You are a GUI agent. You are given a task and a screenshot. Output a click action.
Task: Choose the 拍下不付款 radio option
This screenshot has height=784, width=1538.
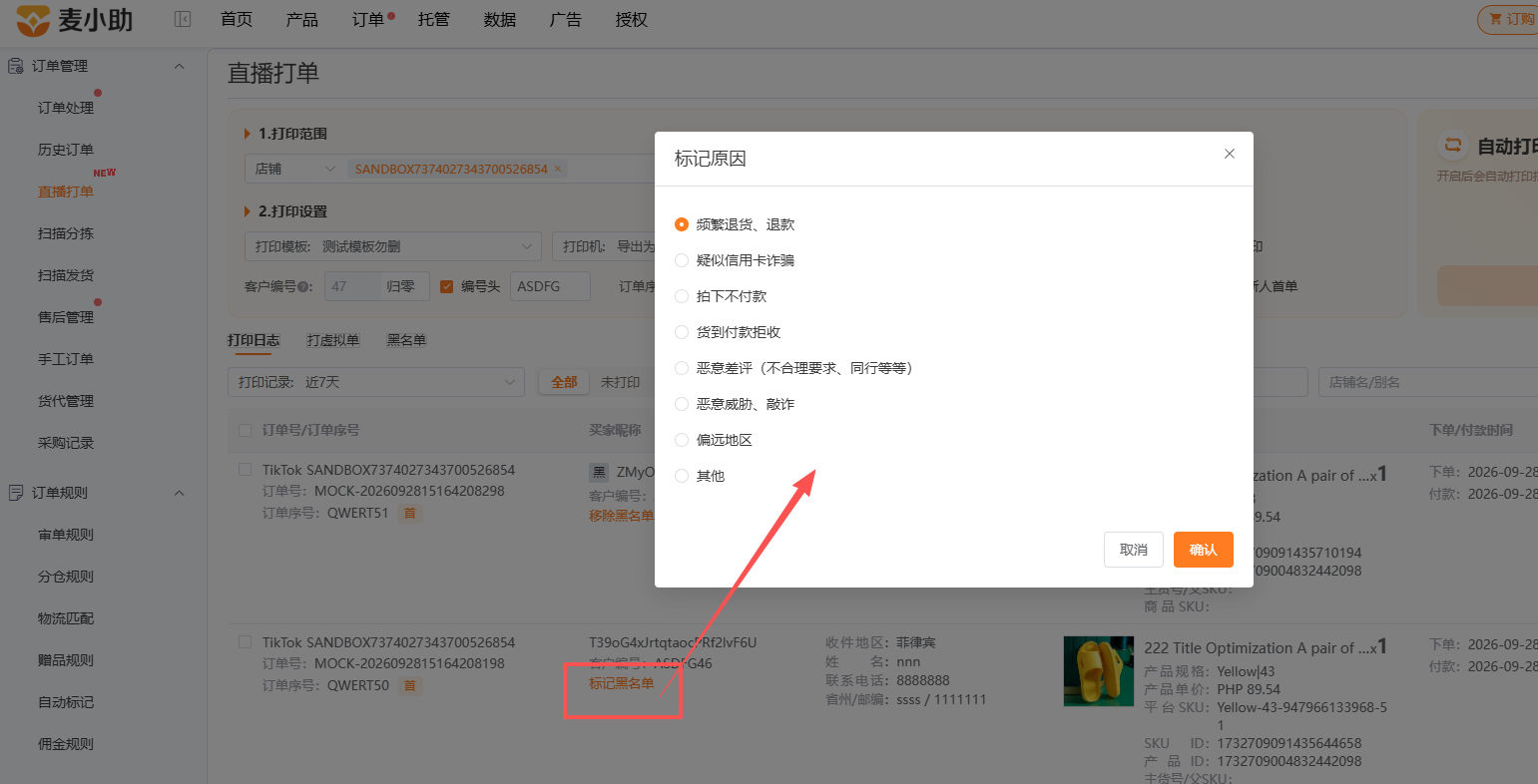click(x=682, y=296)
